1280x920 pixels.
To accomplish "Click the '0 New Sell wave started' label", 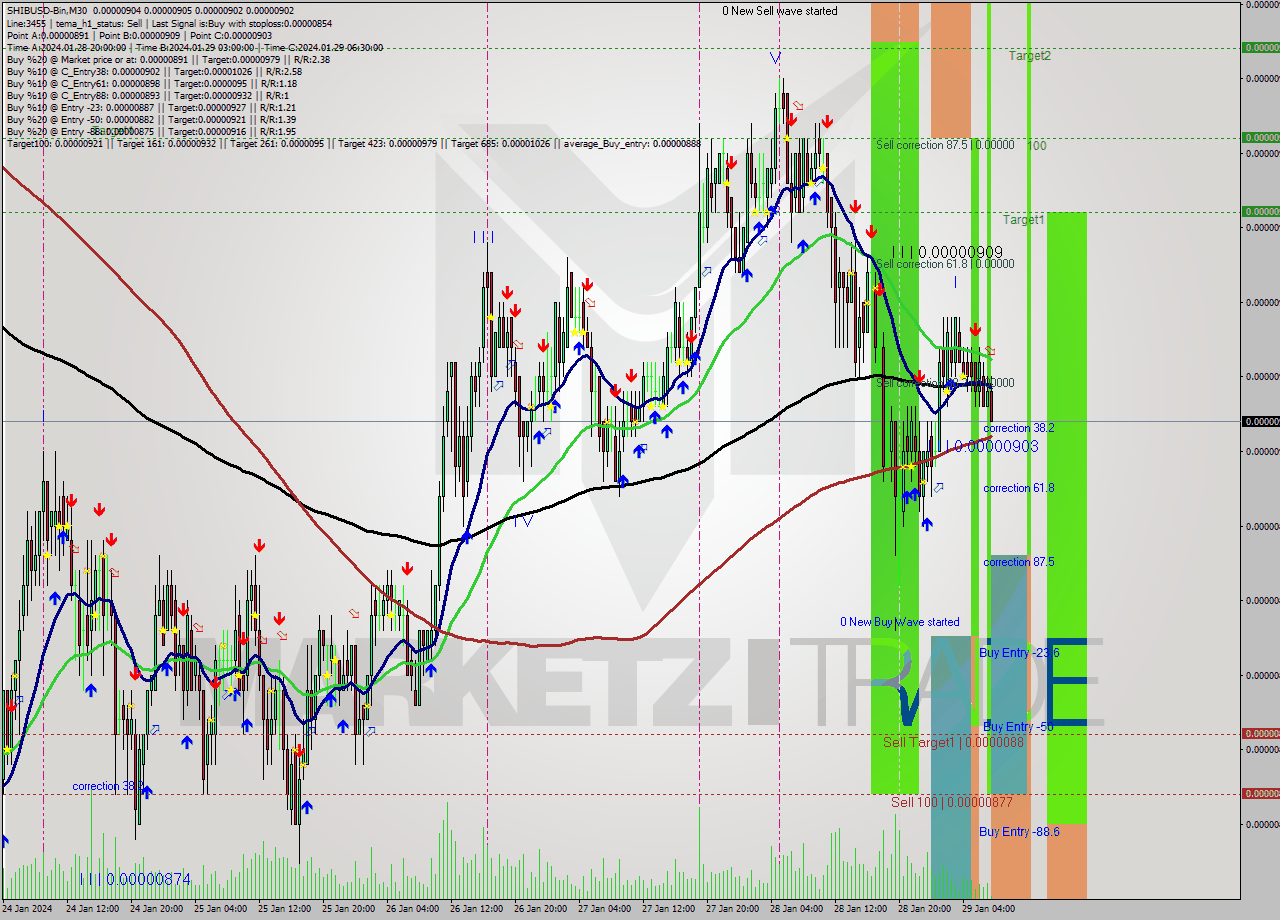I will point(780,11).
